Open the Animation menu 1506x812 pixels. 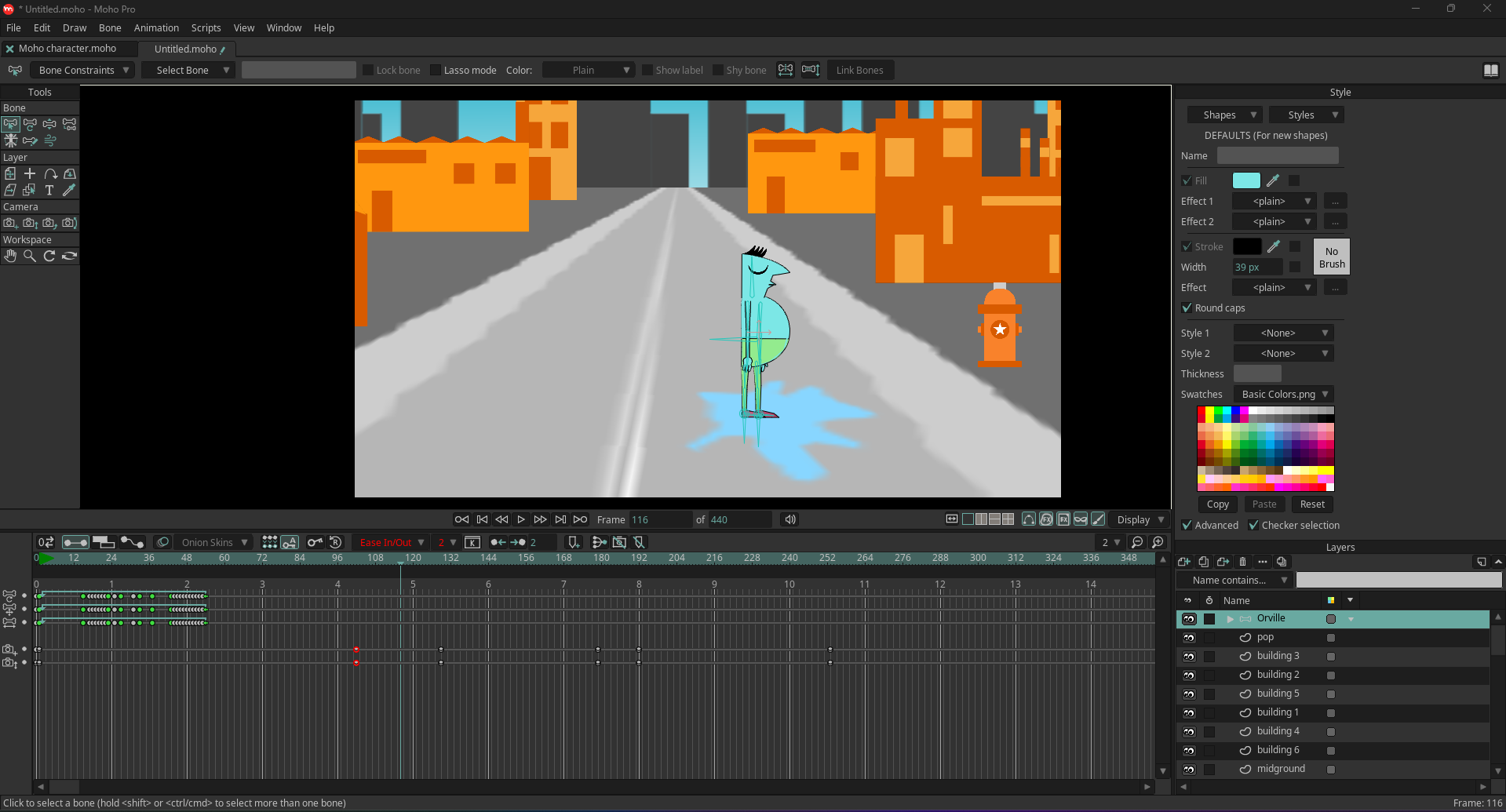pos(156,27)
